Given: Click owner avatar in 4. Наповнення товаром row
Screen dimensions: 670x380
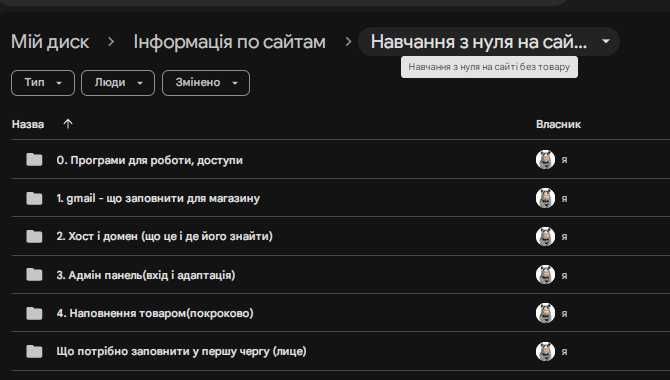Looking at the screenshot, I should click(x=545, y=313).
